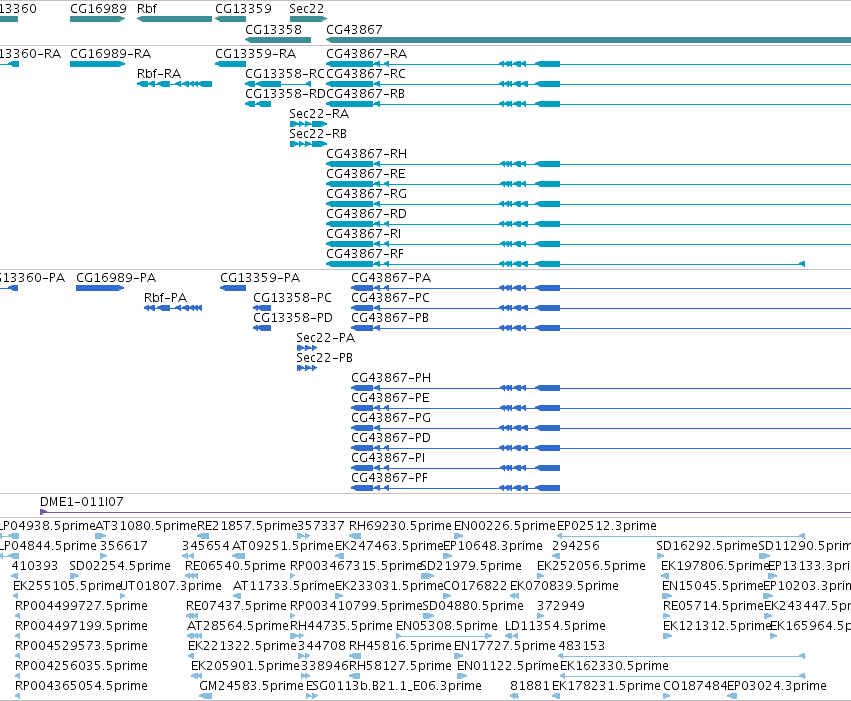Click protein label CG16989-PA
This screenshot has width=851, height=701.
116,278
